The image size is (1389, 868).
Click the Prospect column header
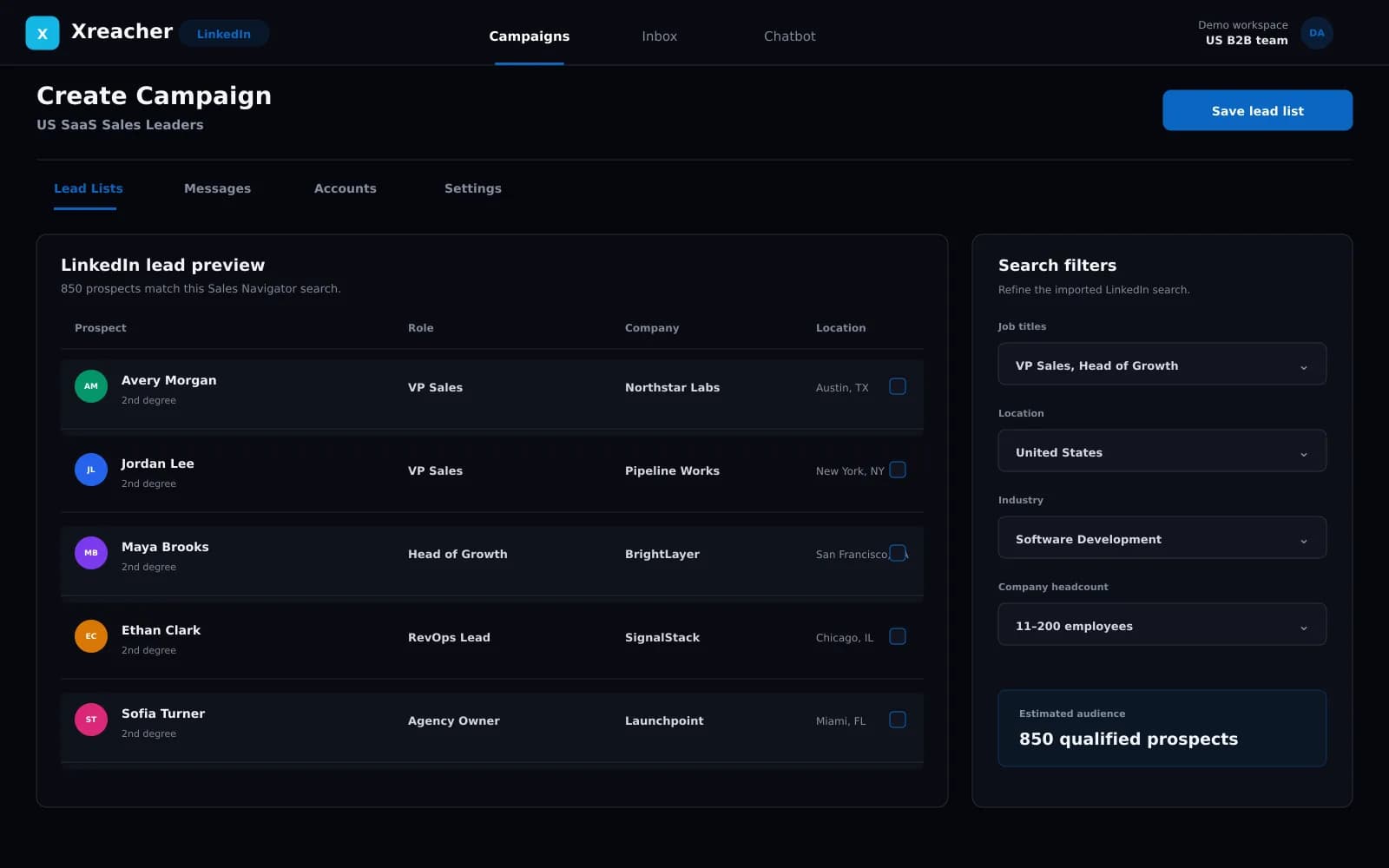pyautogui.click(x=101, y=328)
